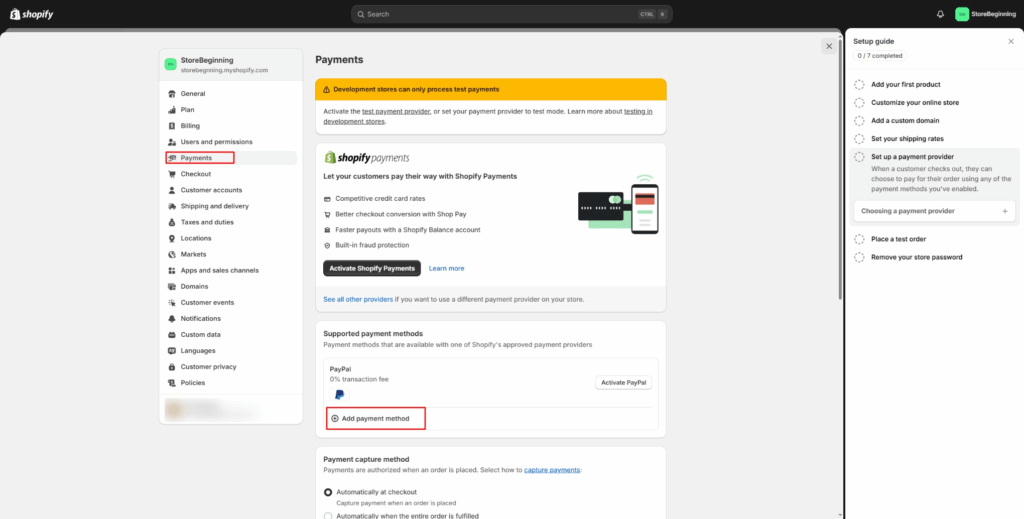Click the Search input field
Viewport: 1024px width, 519px height.
(510, 14)
